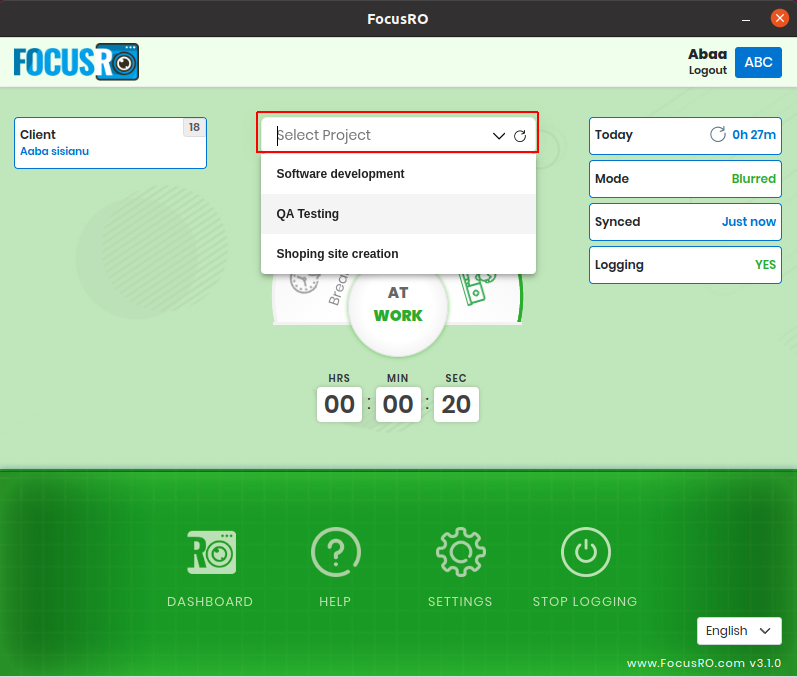Click the Today 0h 27m value
The height and width of the screenshot is (677, 797).
click(x=754, y=135)
